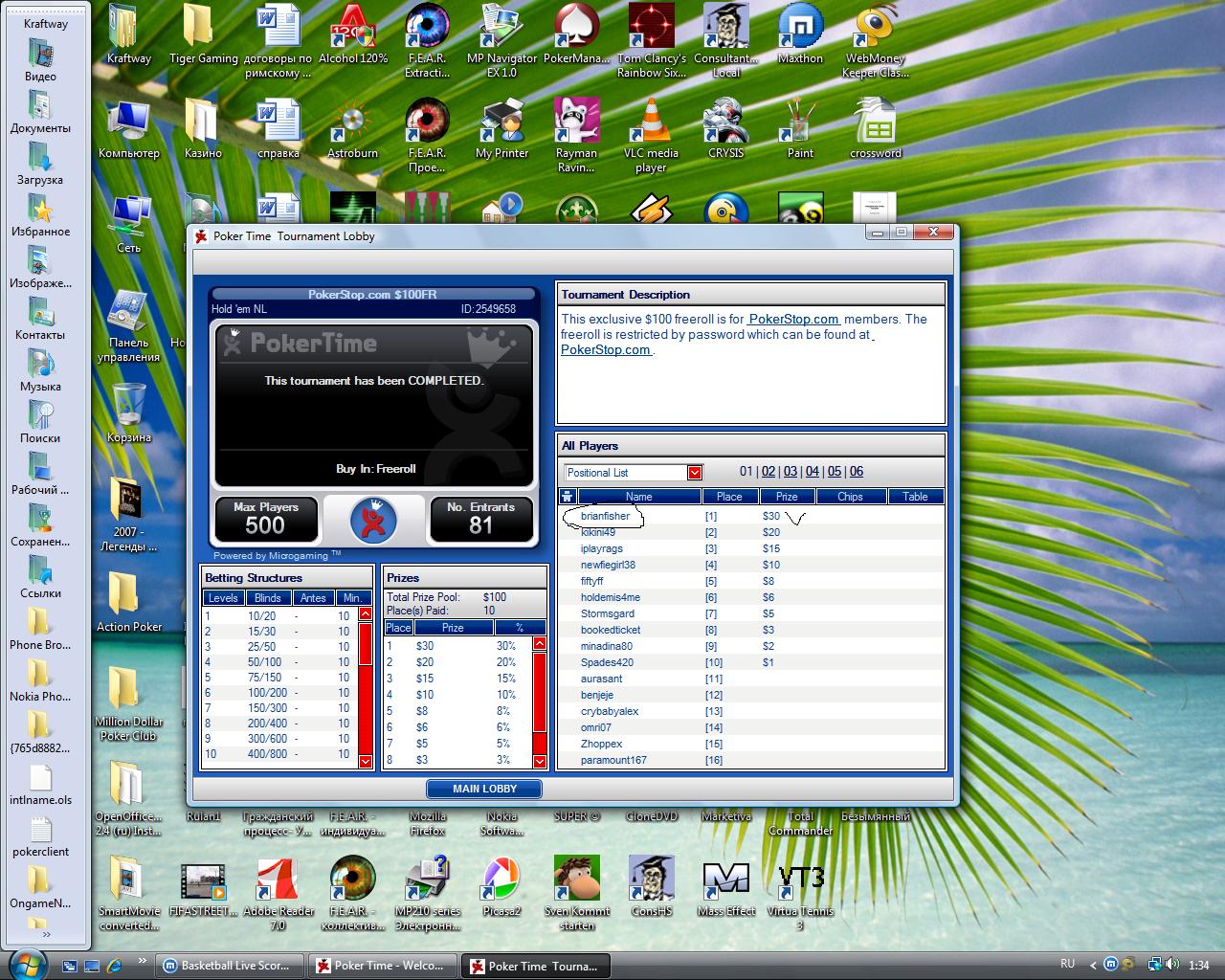Go to player list page 02
The width and height of the screenshot is (1225, 980).
(x=768, y=472)
